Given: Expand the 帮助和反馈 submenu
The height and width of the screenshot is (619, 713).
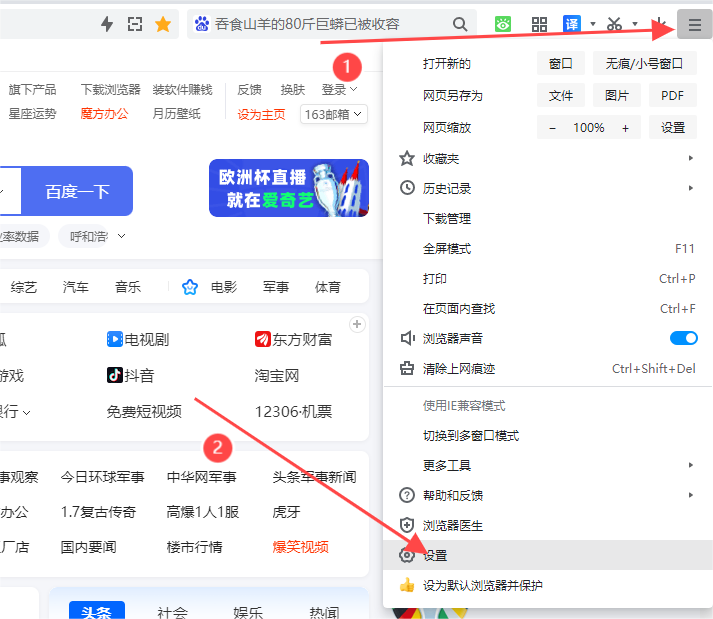Looking at the screenshot, I should pyautogui.click(x=547, y=495).
